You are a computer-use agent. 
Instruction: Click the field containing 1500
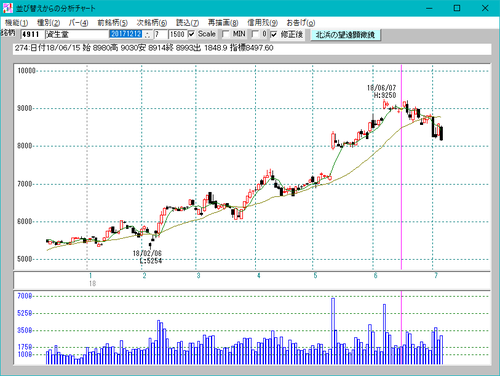tap(177, 34)
